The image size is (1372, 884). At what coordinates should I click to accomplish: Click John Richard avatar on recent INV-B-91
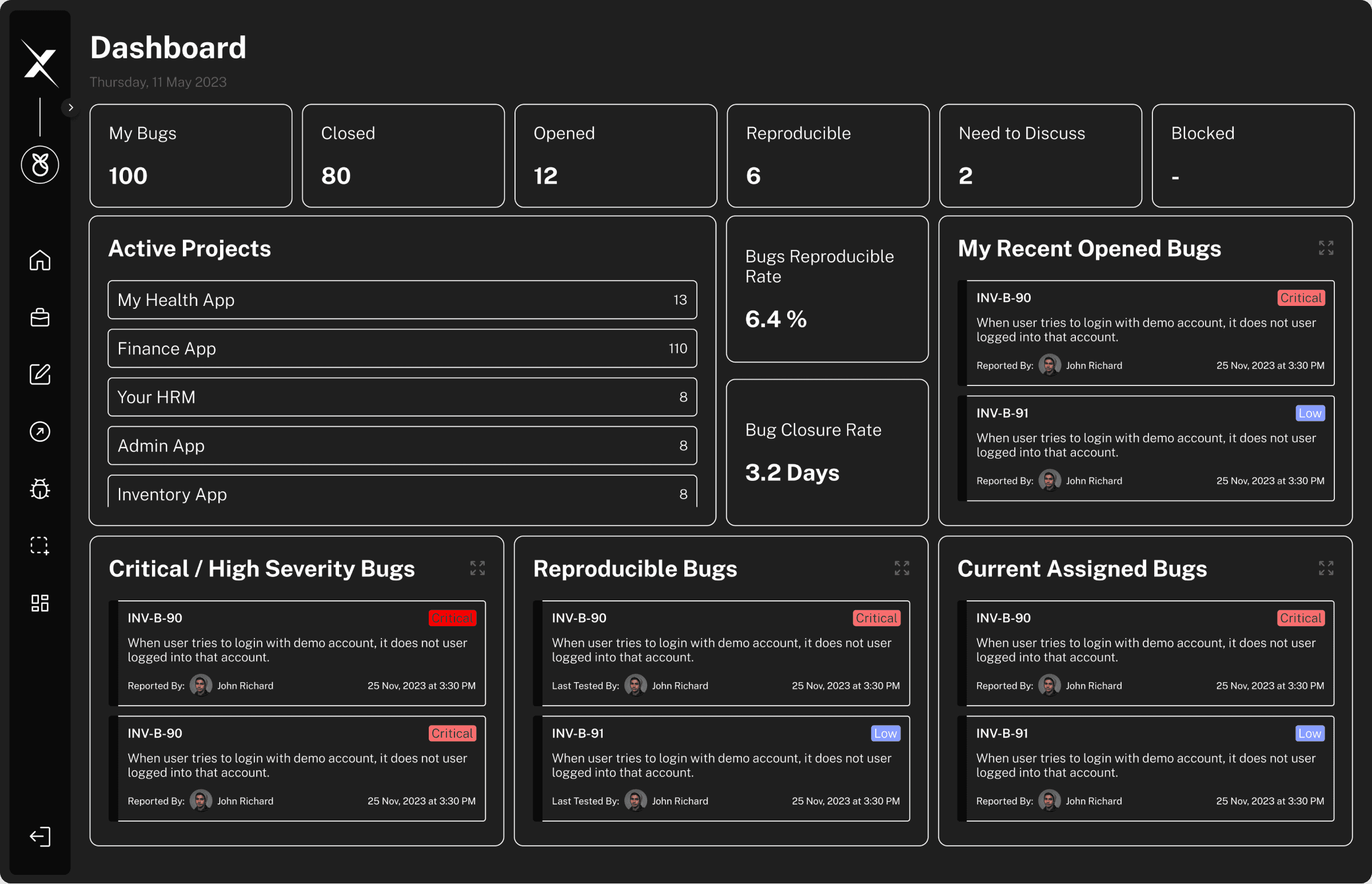(x=1050, y=480)
